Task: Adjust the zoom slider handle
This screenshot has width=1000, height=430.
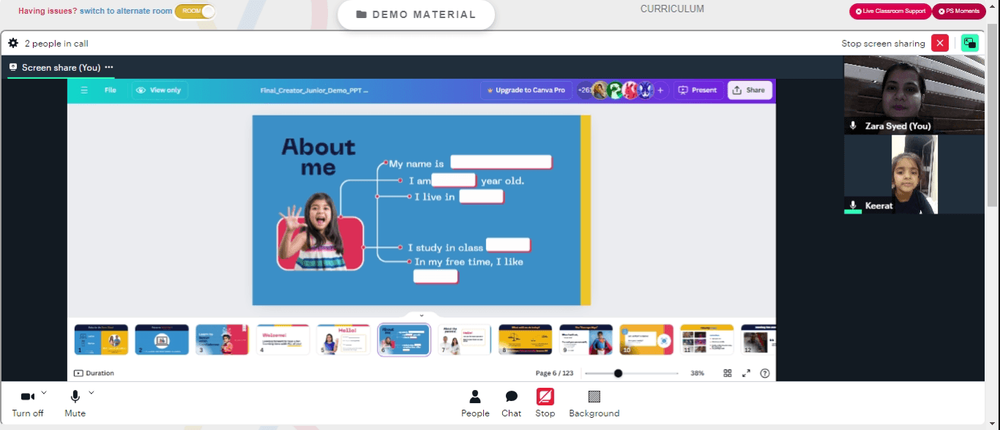Action: 618,373
